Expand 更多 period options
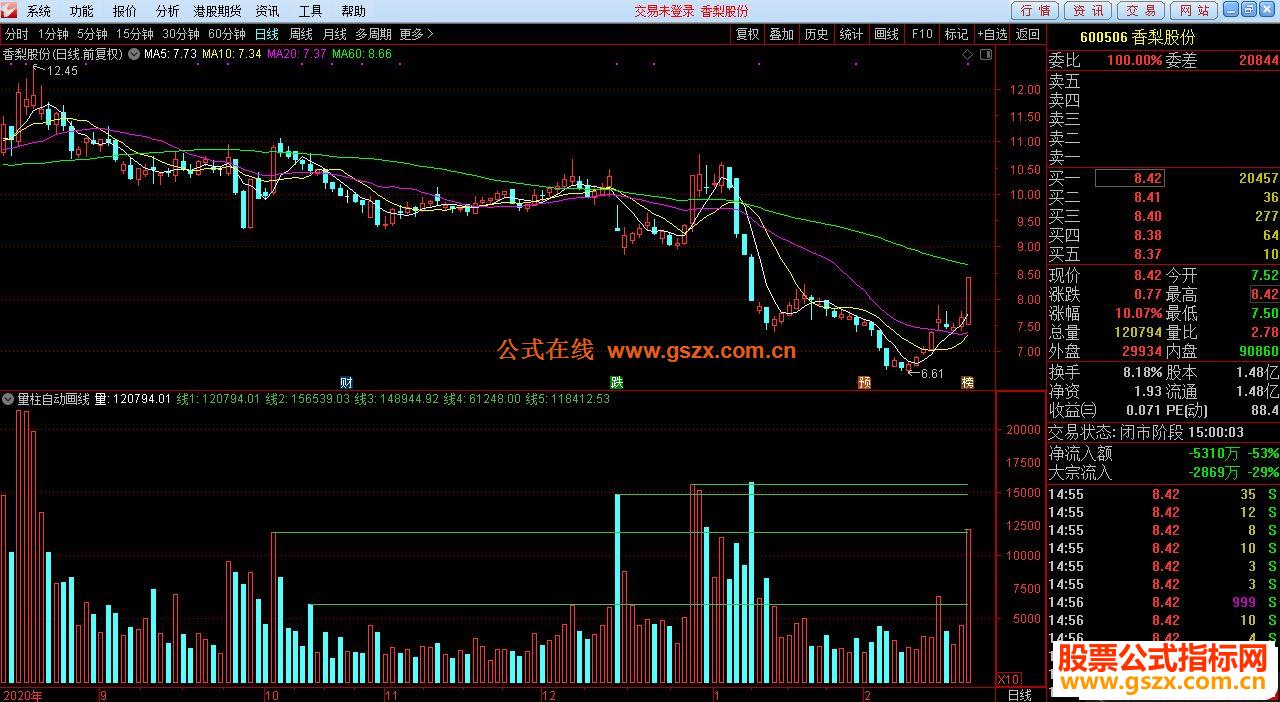Viewport: 1280px width, 702px height. click(x=416, y=33)
